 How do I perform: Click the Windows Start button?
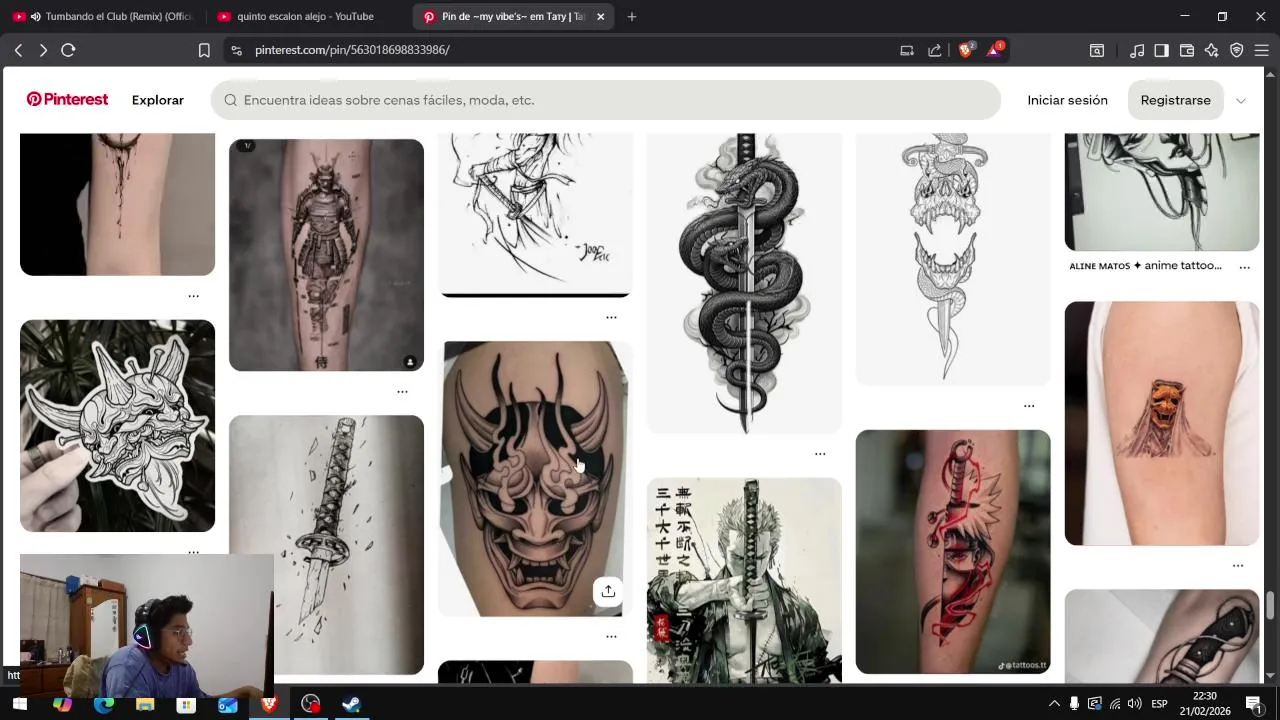[19, 704]
